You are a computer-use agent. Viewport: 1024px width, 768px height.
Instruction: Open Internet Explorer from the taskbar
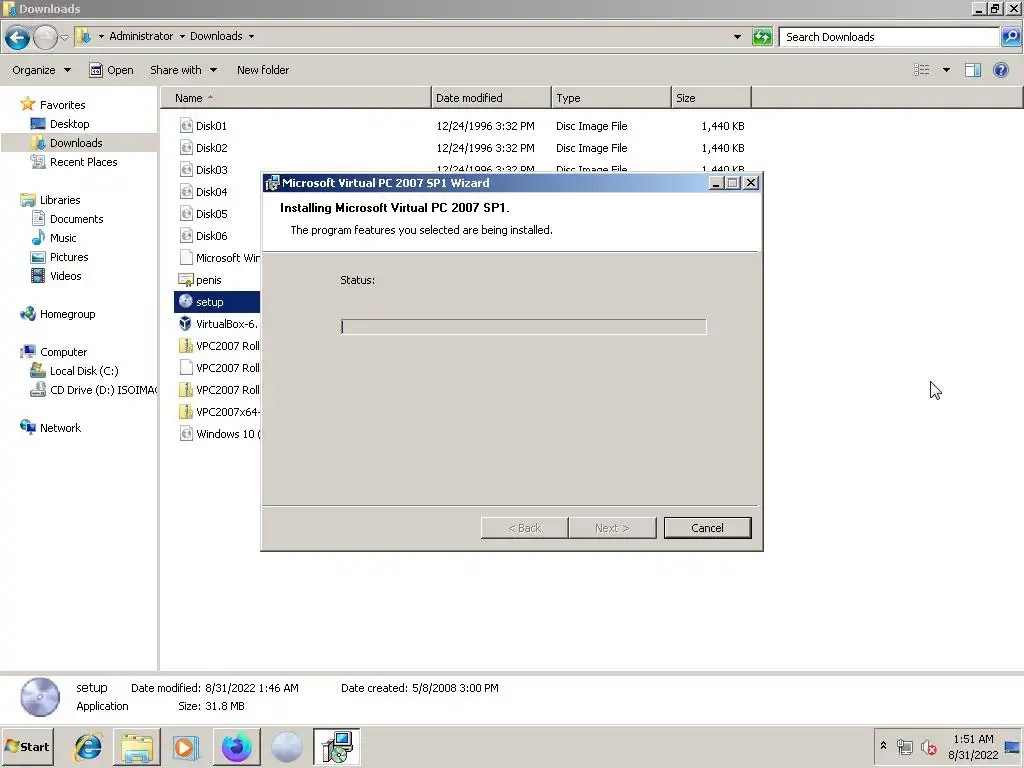(88, 747)
